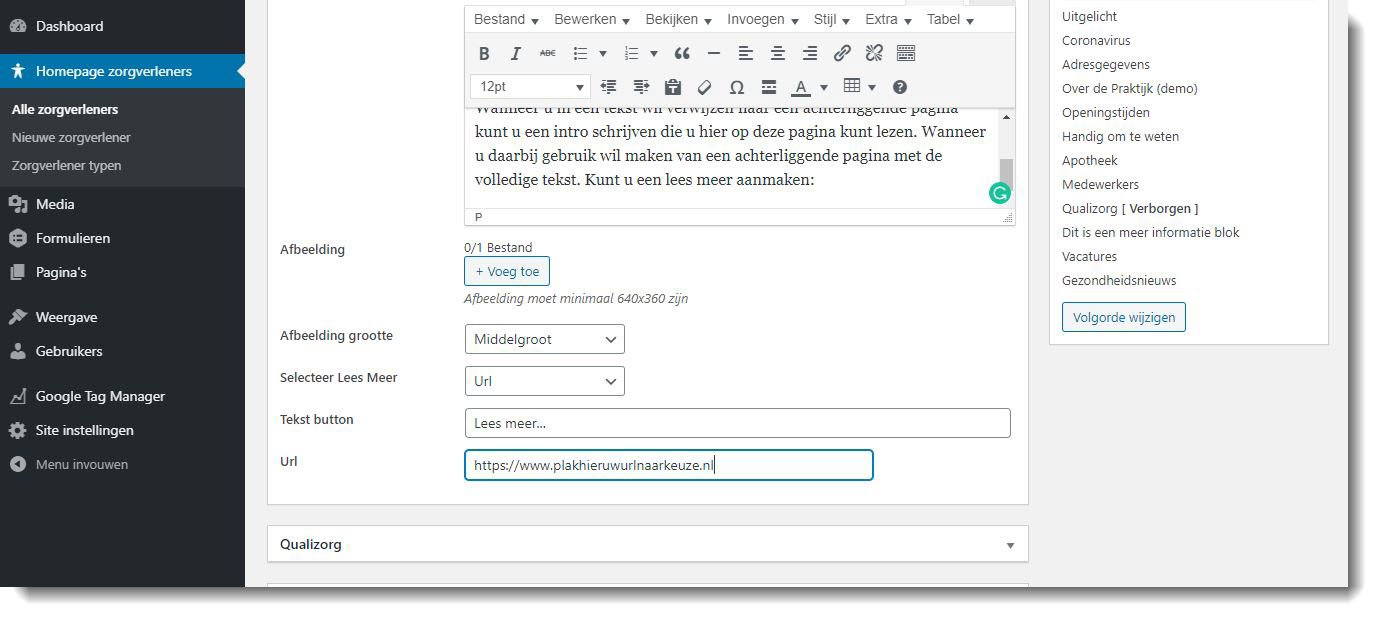Open the Extra menu

tap(888, 20)
